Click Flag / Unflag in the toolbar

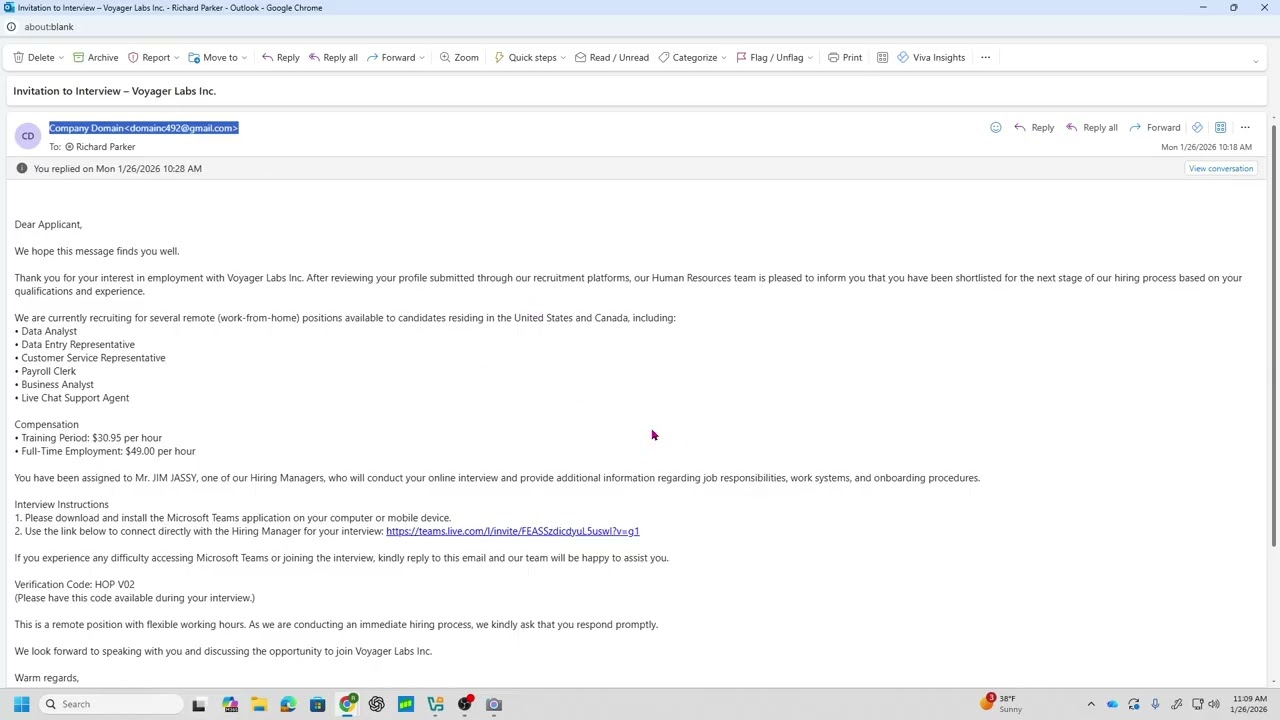pyautogui.click(x=770, y=57)
